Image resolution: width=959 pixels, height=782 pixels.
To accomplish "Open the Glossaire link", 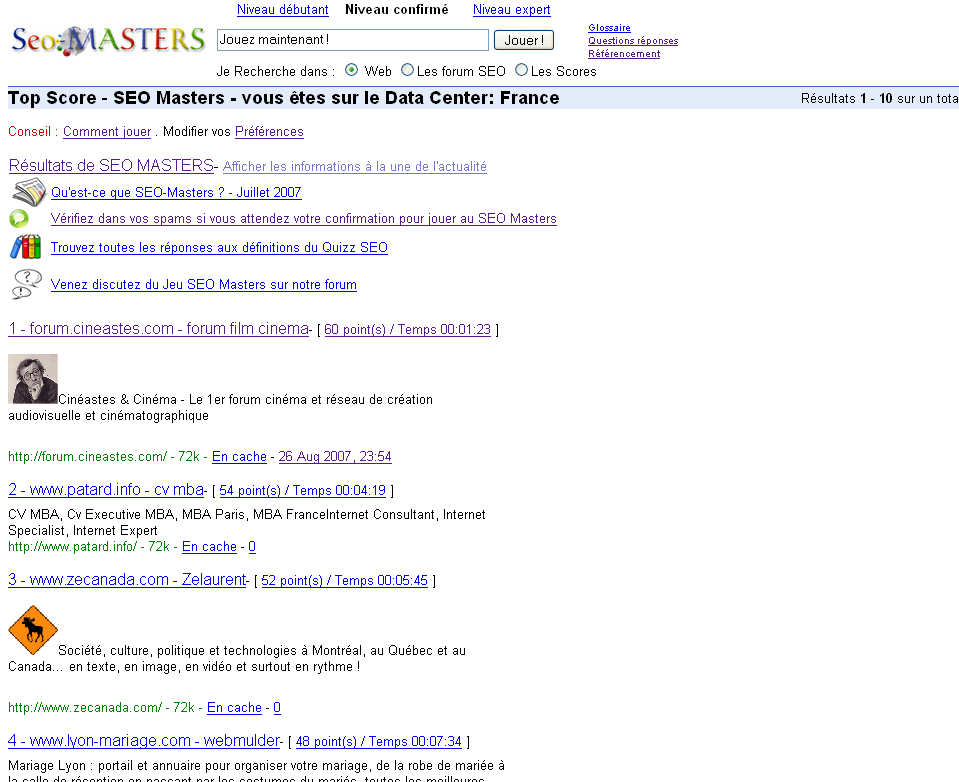I will tap(609, 28).
